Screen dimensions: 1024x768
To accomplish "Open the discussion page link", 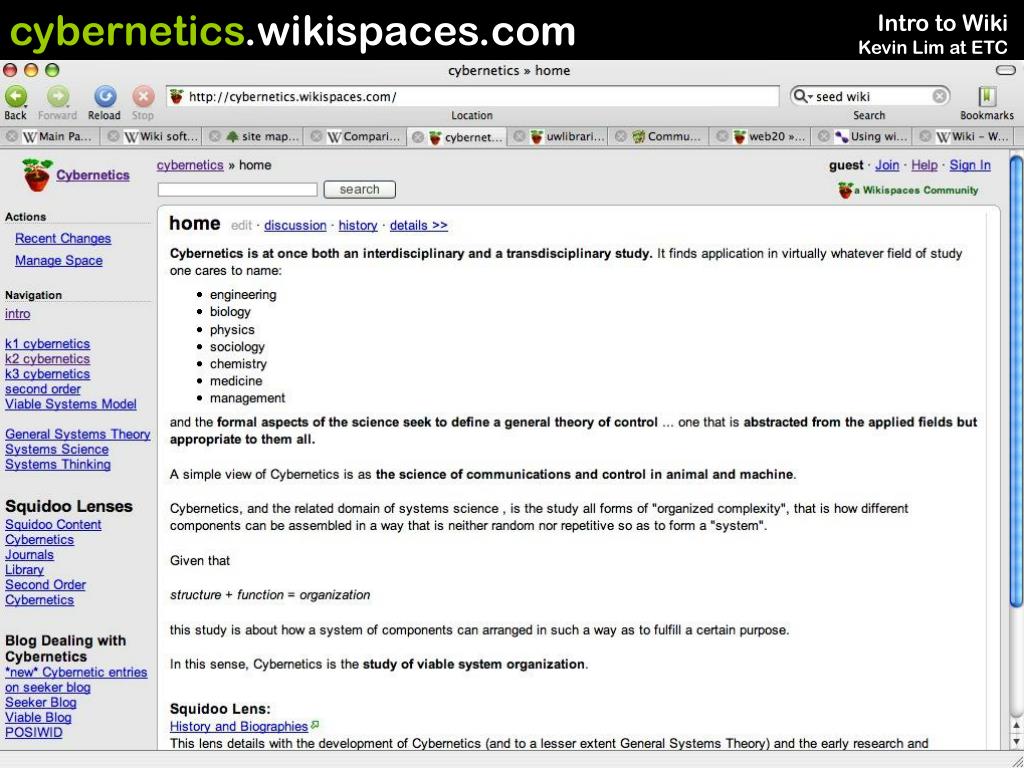I will point(295,225).
